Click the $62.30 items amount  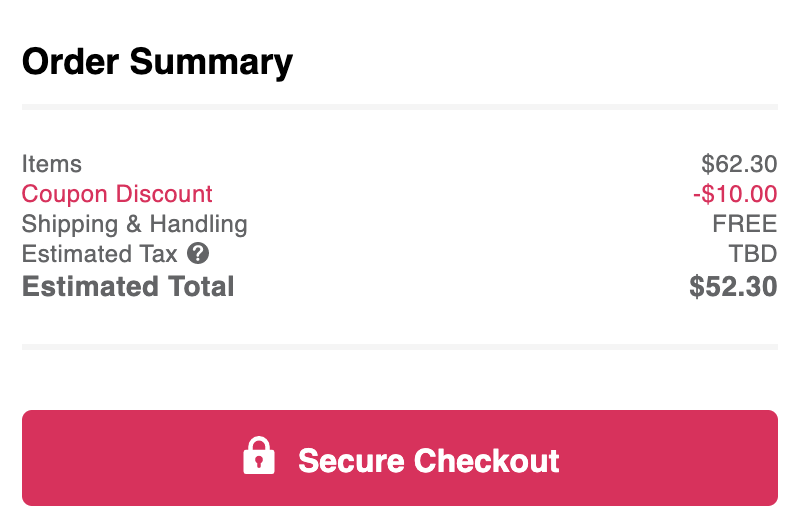click(739, 164)
